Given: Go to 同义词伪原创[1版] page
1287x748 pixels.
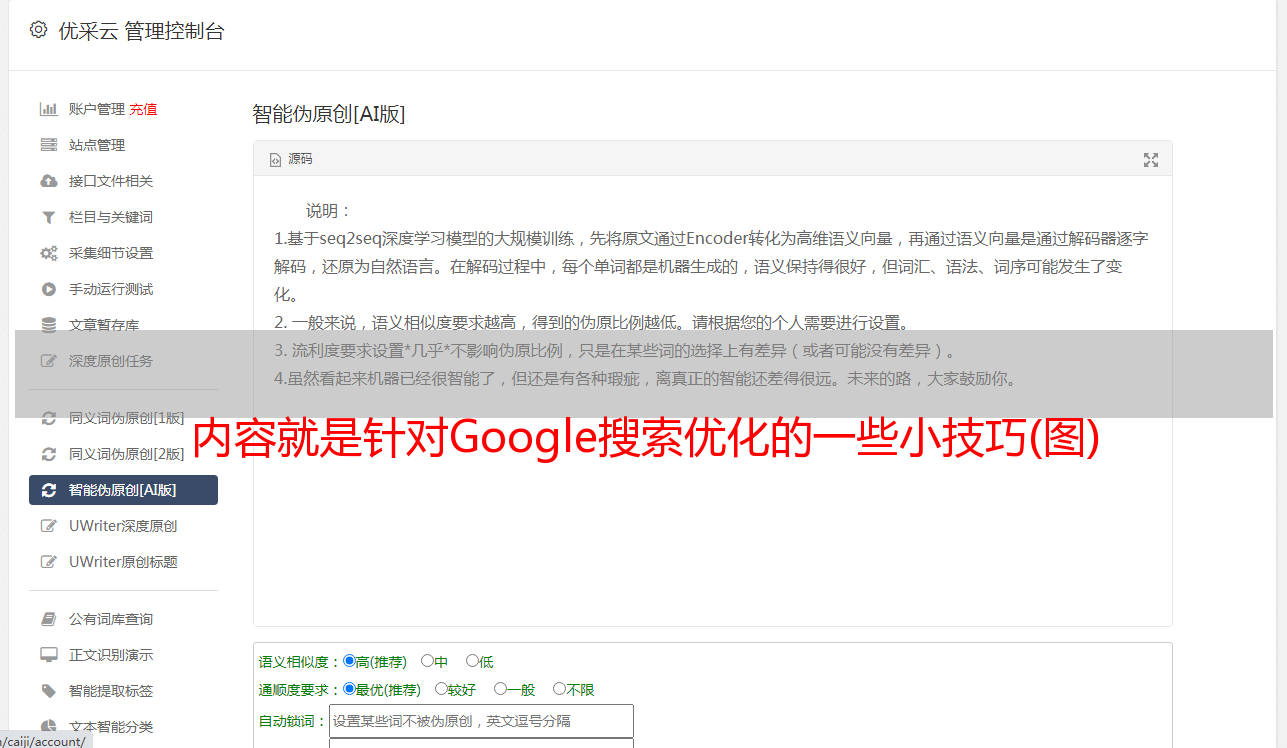Looking at the screenshot, I should 127,418.
